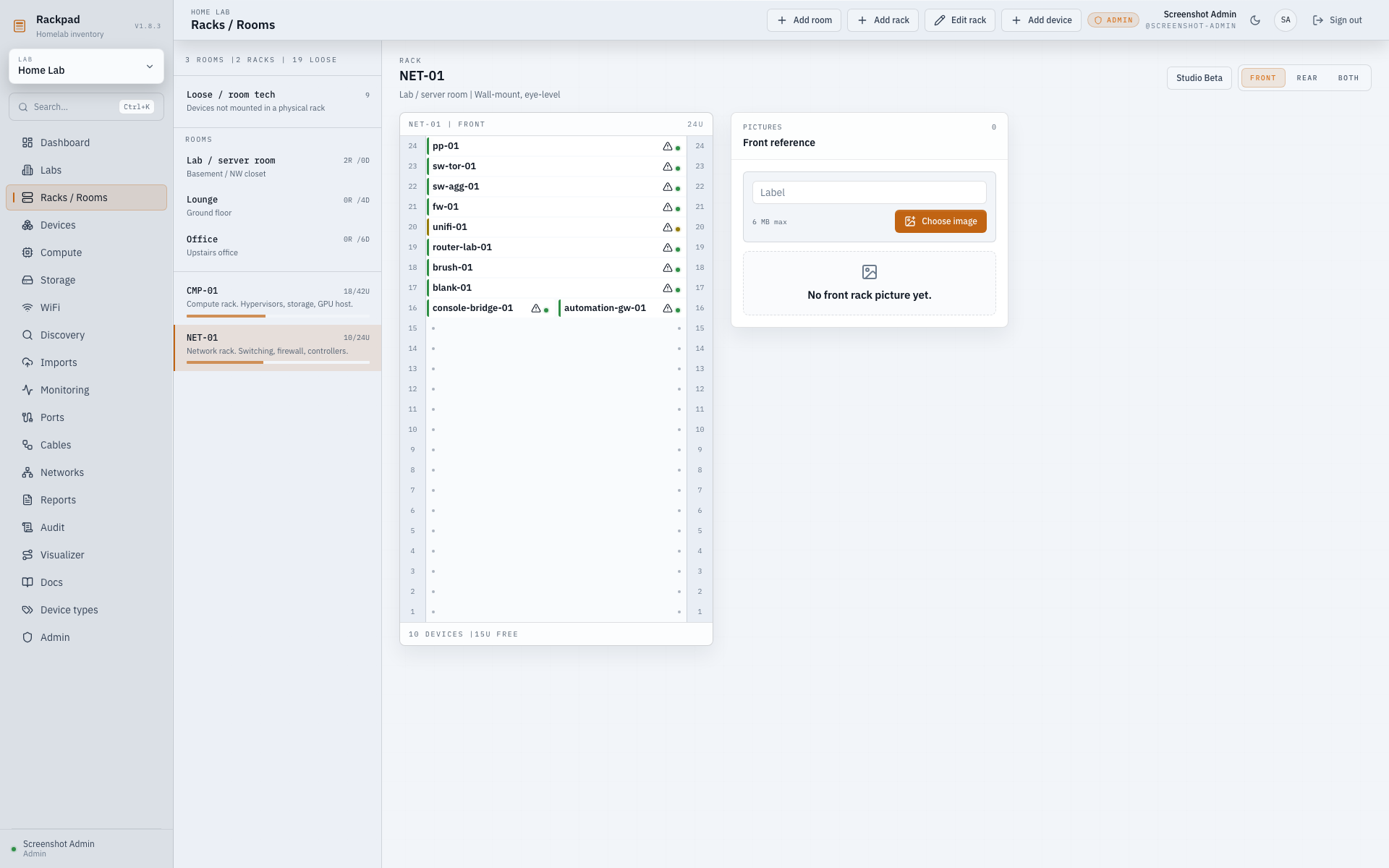The image size is (1389, 868).
Task: Select automation-gw-01 device
Action: 621,308
